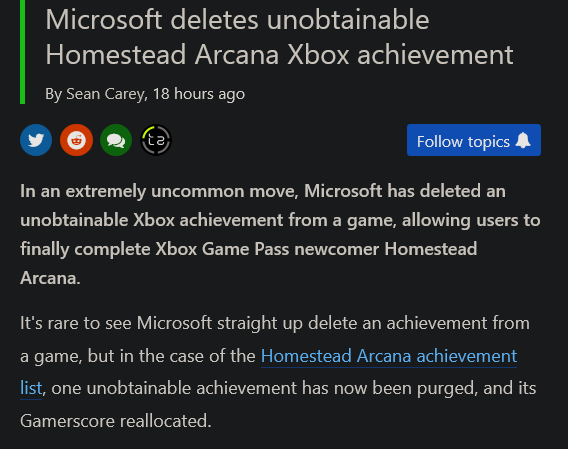
Task: Click the bell icon in Follow topics
Action: 523,140
